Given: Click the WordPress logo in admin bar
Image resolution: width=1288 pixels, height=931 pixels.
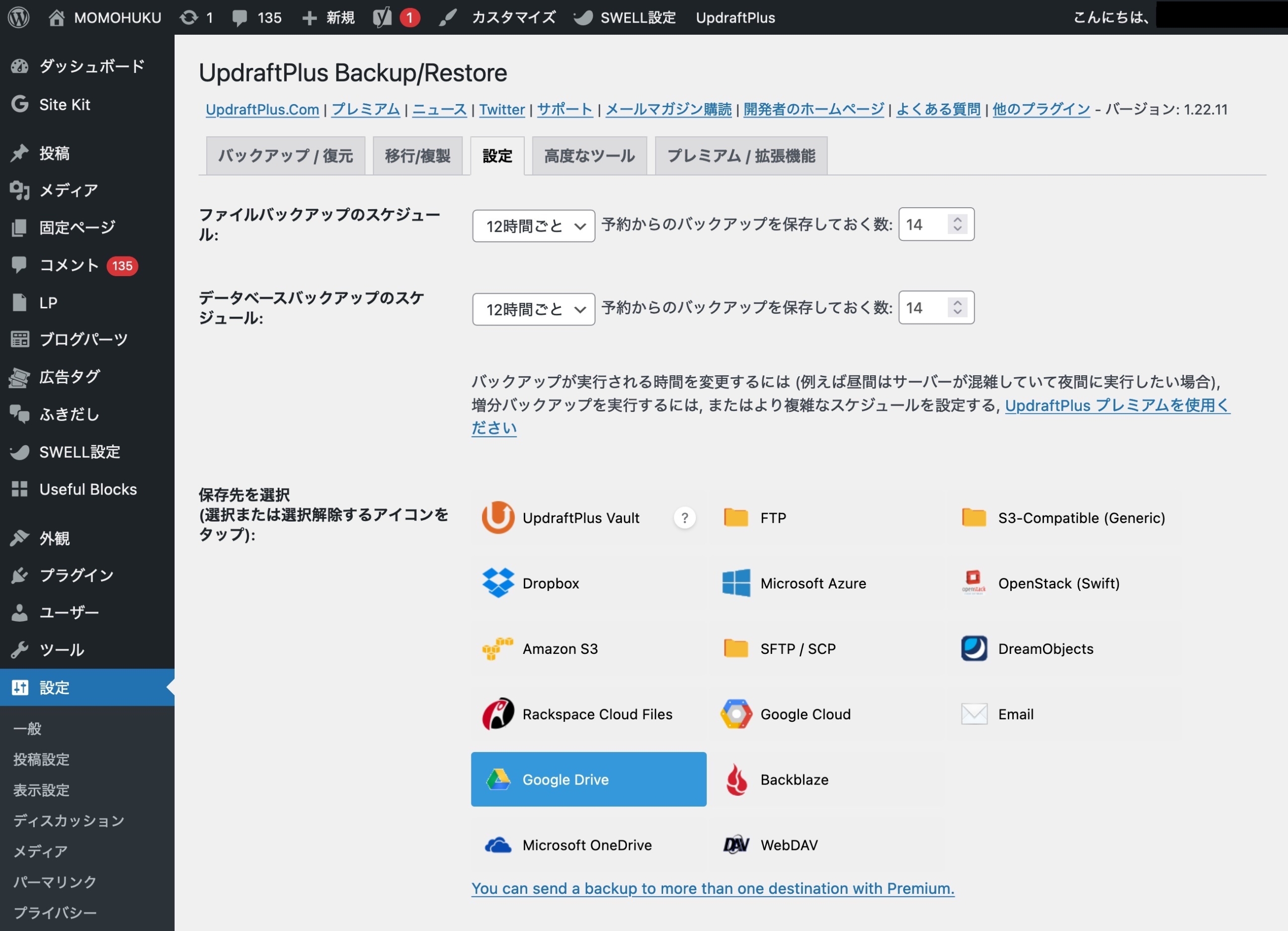Looking at the screenshot, I should tap(18, 17).
